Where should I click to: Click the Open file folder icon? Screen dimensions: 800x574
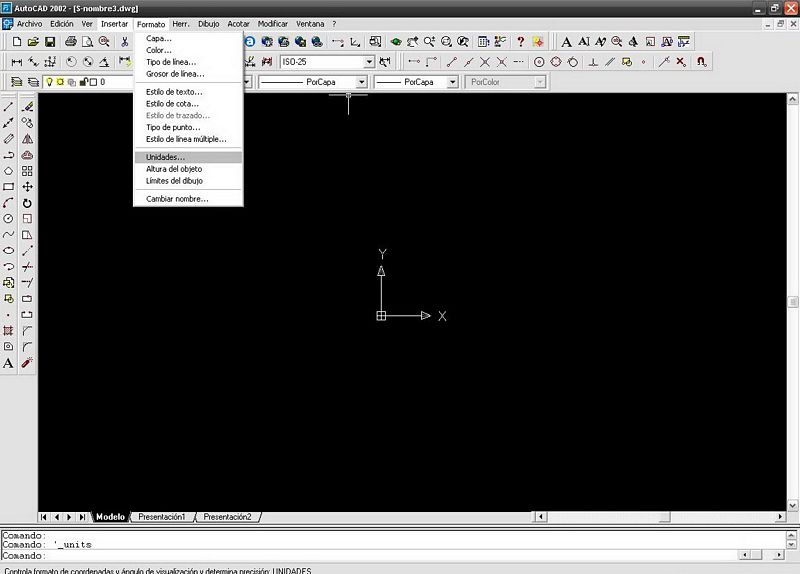[33, 42]
